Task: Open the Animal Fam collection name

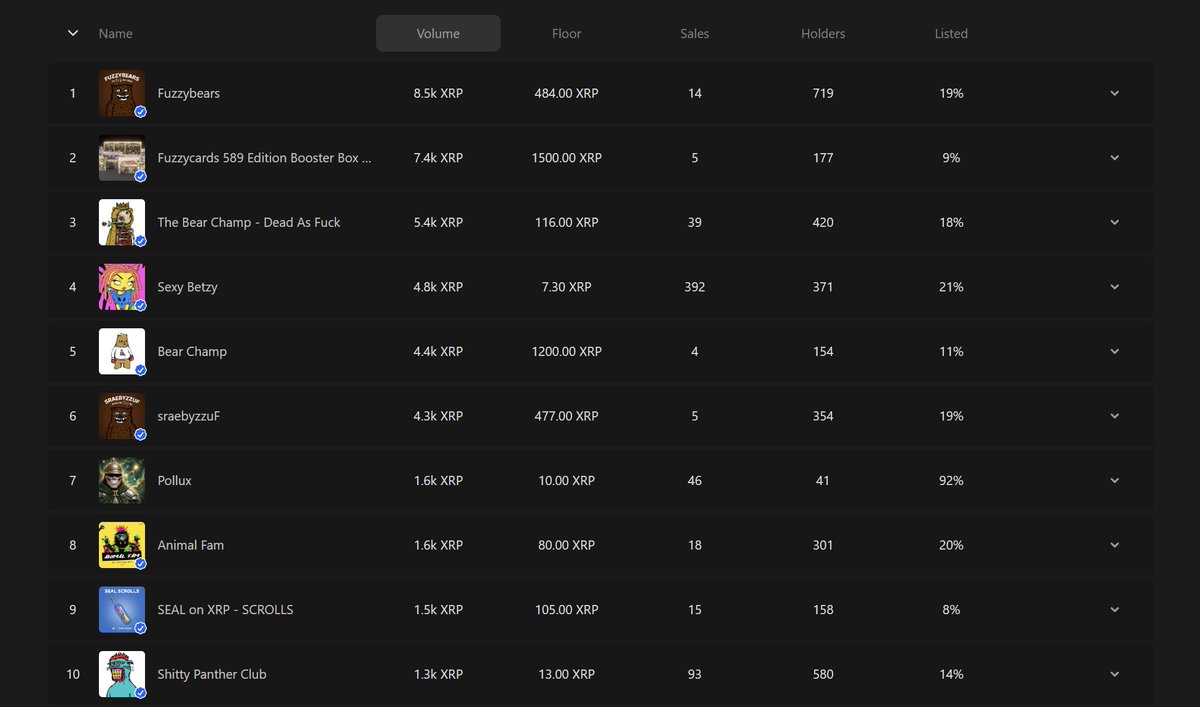Action: click(191, 545)
